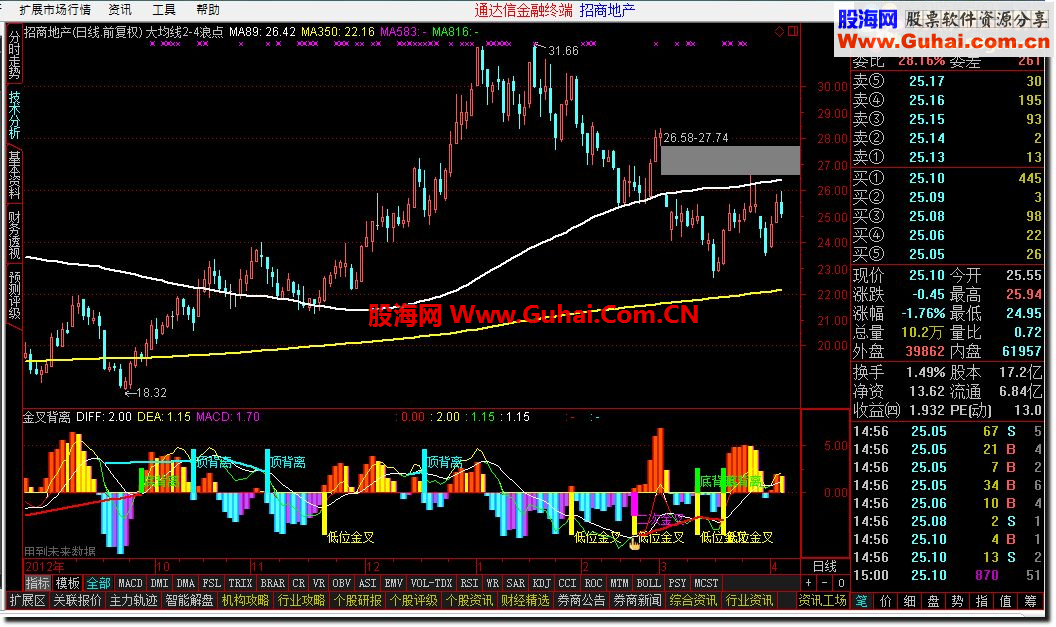Apply the ASI indicator
This screenshot has height=627, width=1056.
[x=368, y=583]
